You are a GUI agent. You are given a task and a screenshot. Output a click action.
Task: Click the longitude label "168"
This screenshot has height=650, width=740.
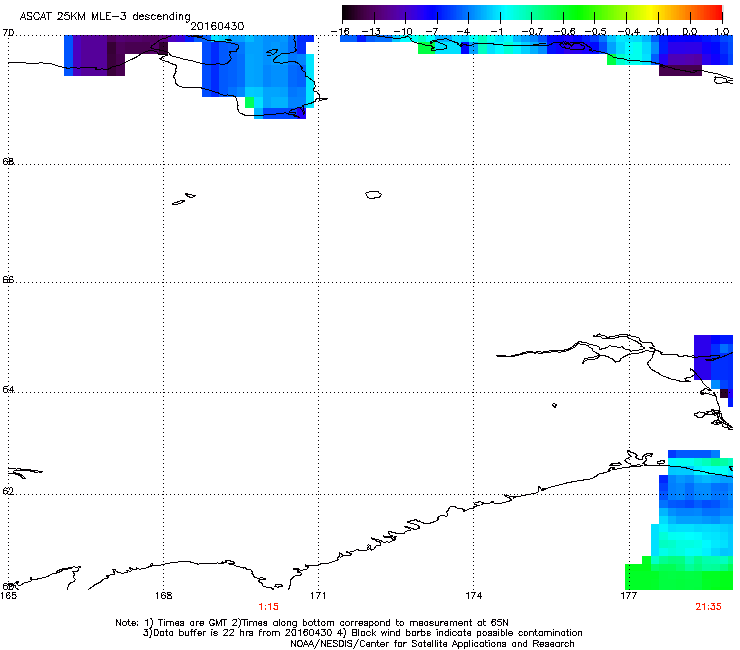(x=164, y=596)
